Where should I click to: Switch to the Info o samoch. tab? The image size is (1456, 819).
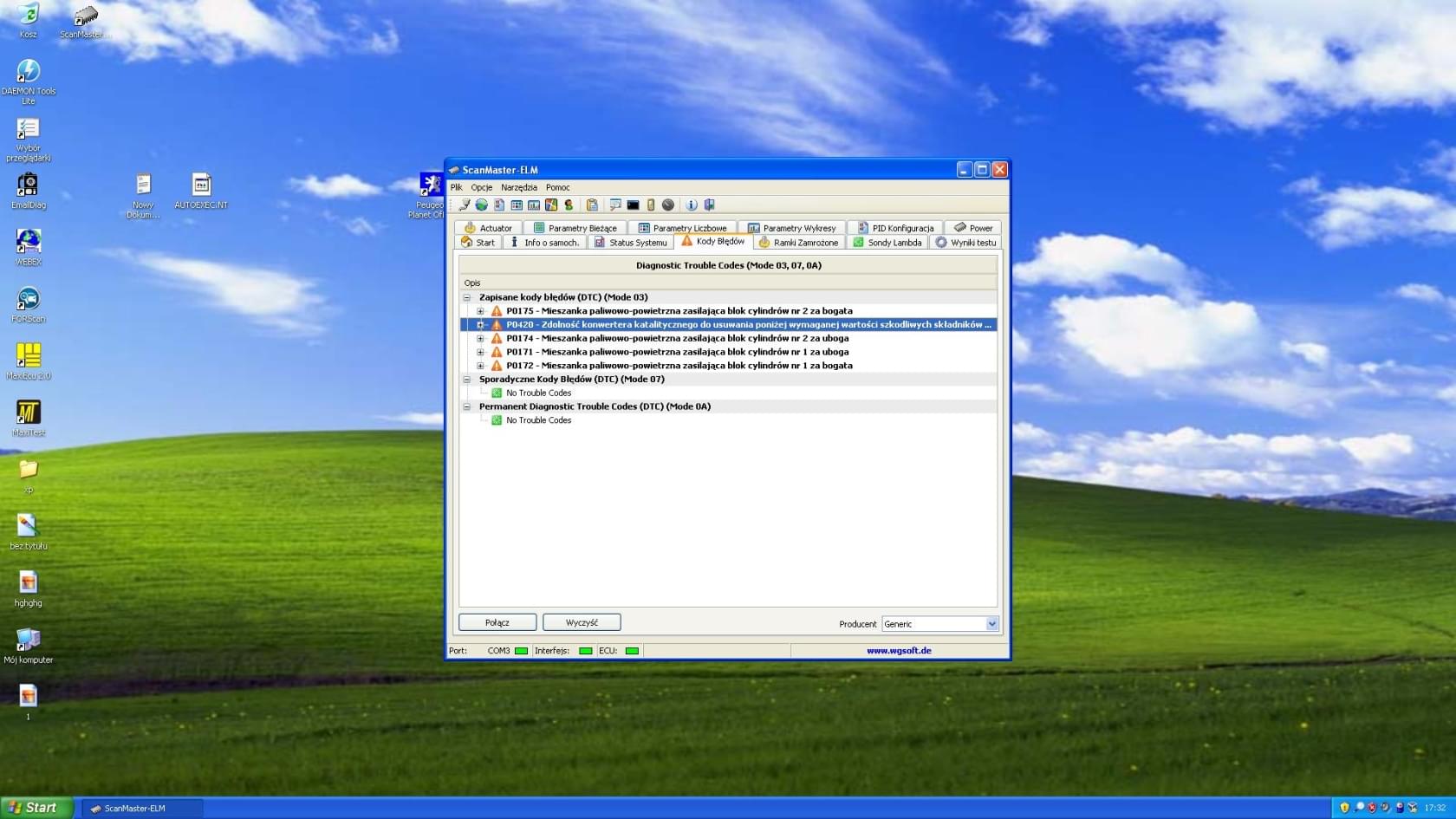point(544,243)
